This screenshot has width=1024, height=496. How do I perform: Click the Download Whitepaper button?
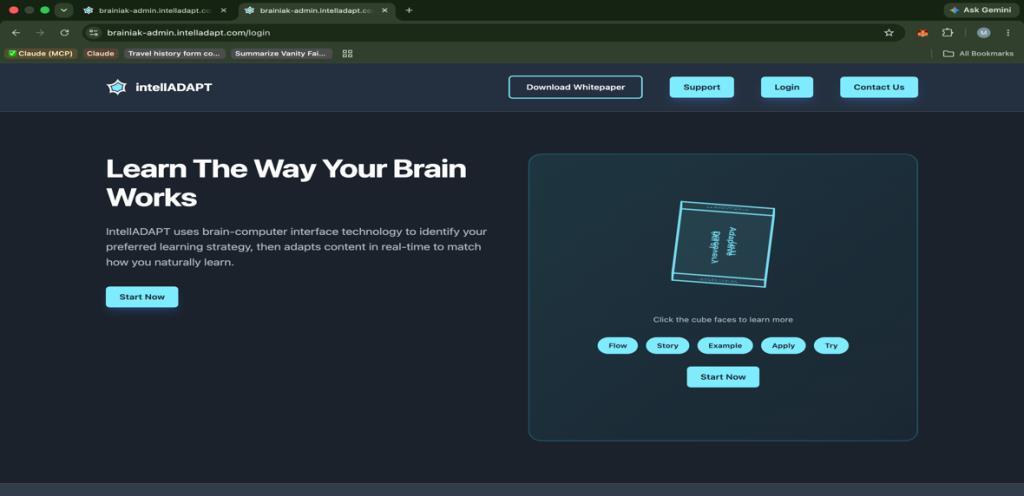coord(575,87)
